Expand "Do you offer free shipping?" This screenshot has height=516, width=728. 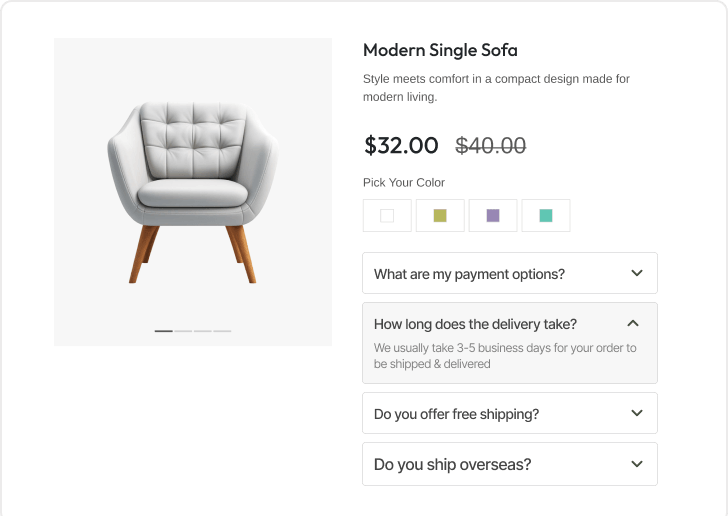(x=456, y=414)
